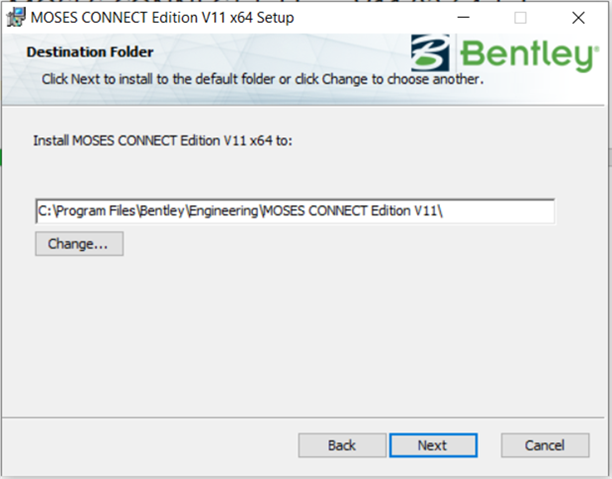
Task: Minimize the Setup window
Action: point(463,18)
